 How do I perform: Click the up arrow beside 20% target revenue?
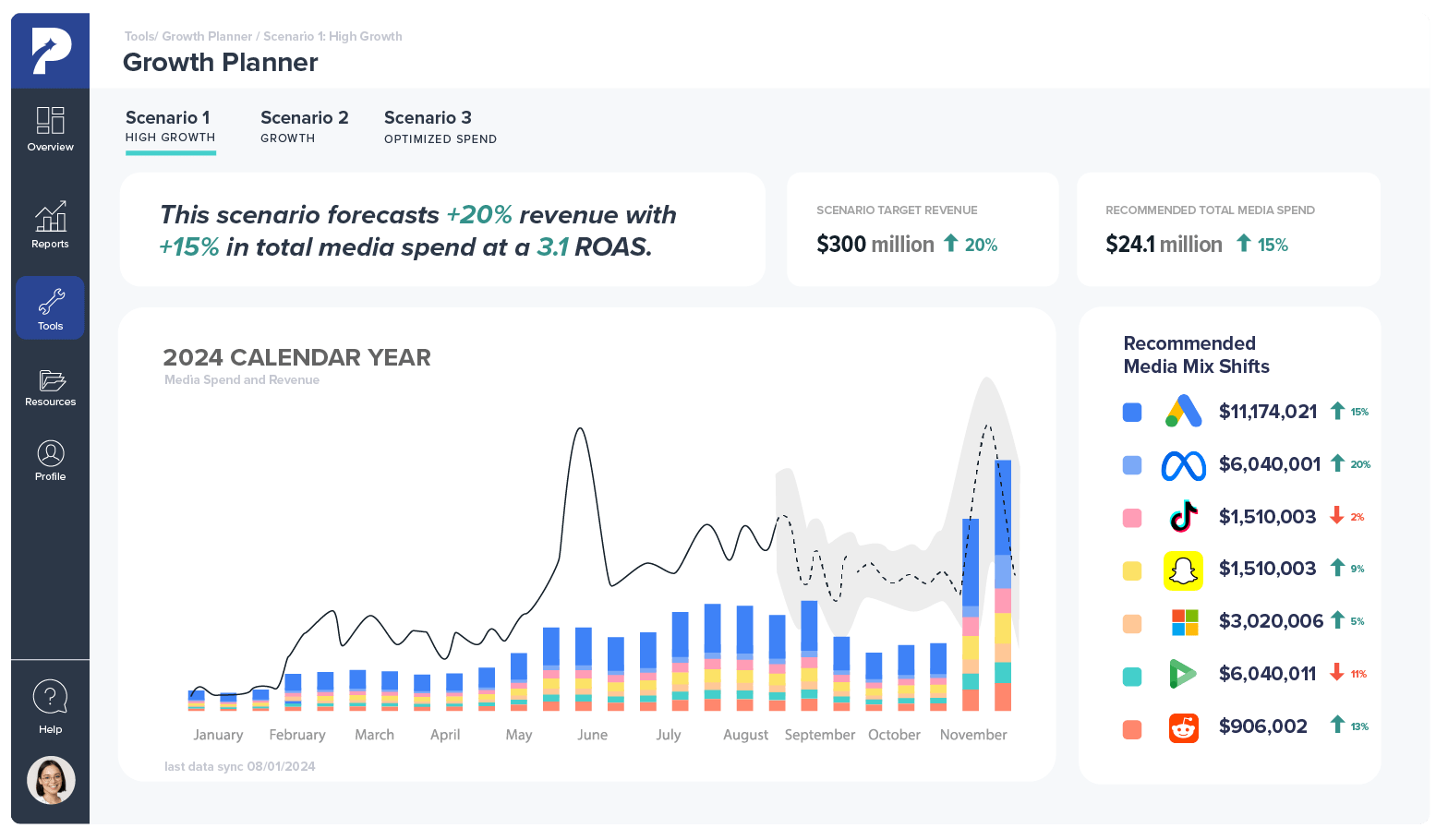(x=951, y=244)
